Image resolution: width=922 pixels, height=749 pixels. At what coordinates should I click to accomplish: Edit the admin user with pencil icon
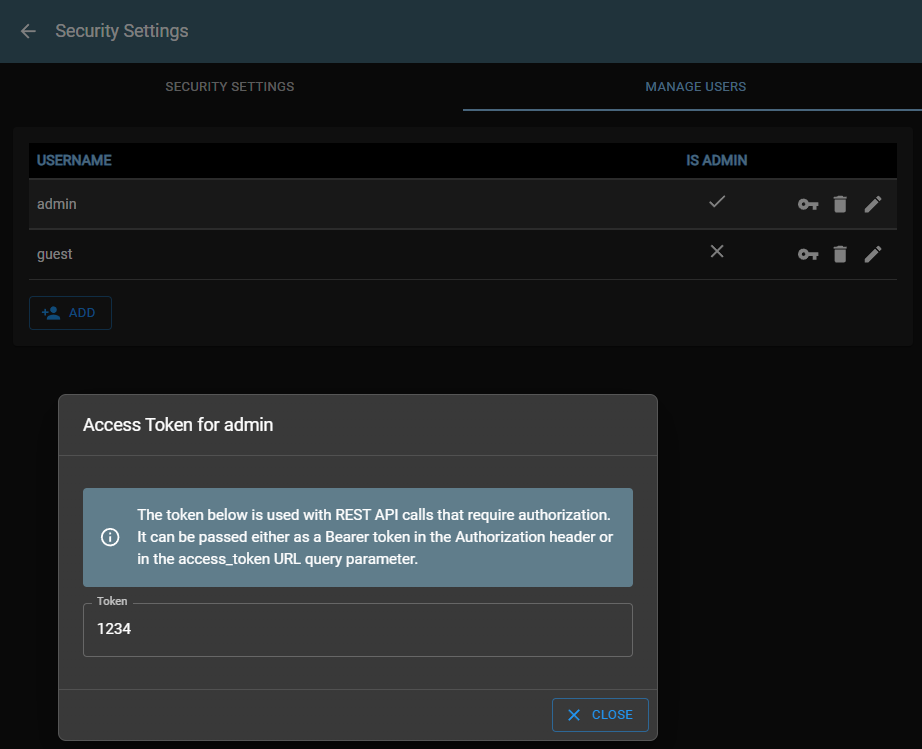[x=873, y=204]
